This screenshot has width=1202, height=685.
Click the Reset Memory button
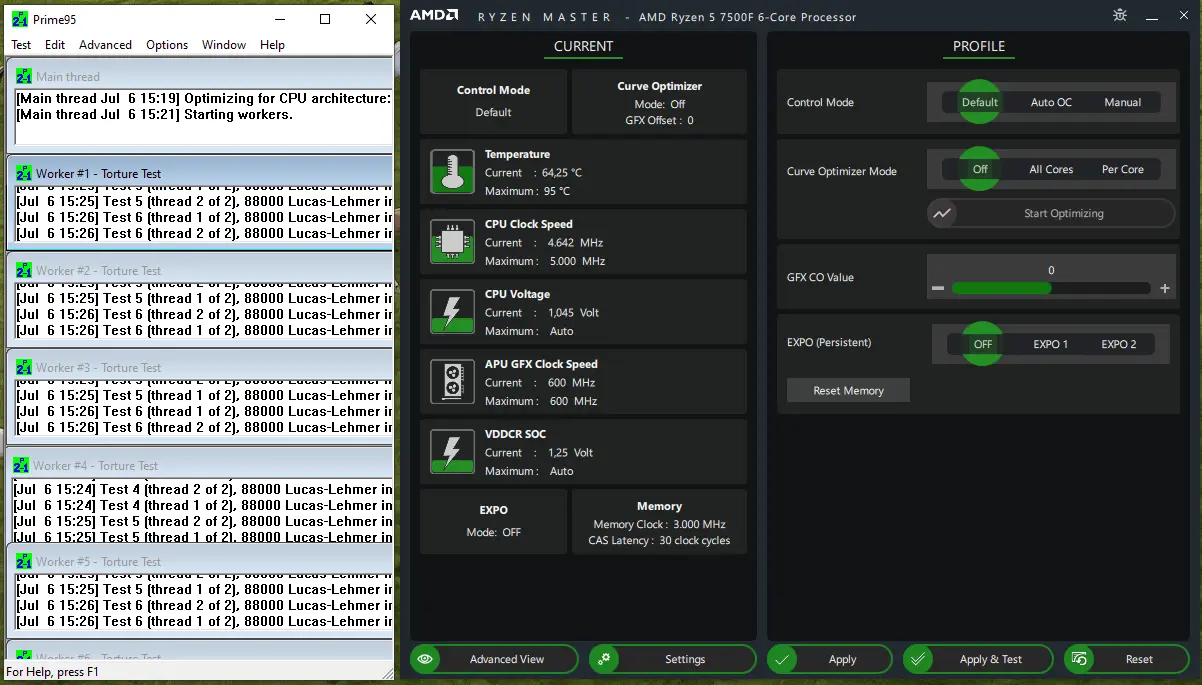coord(848,390)
